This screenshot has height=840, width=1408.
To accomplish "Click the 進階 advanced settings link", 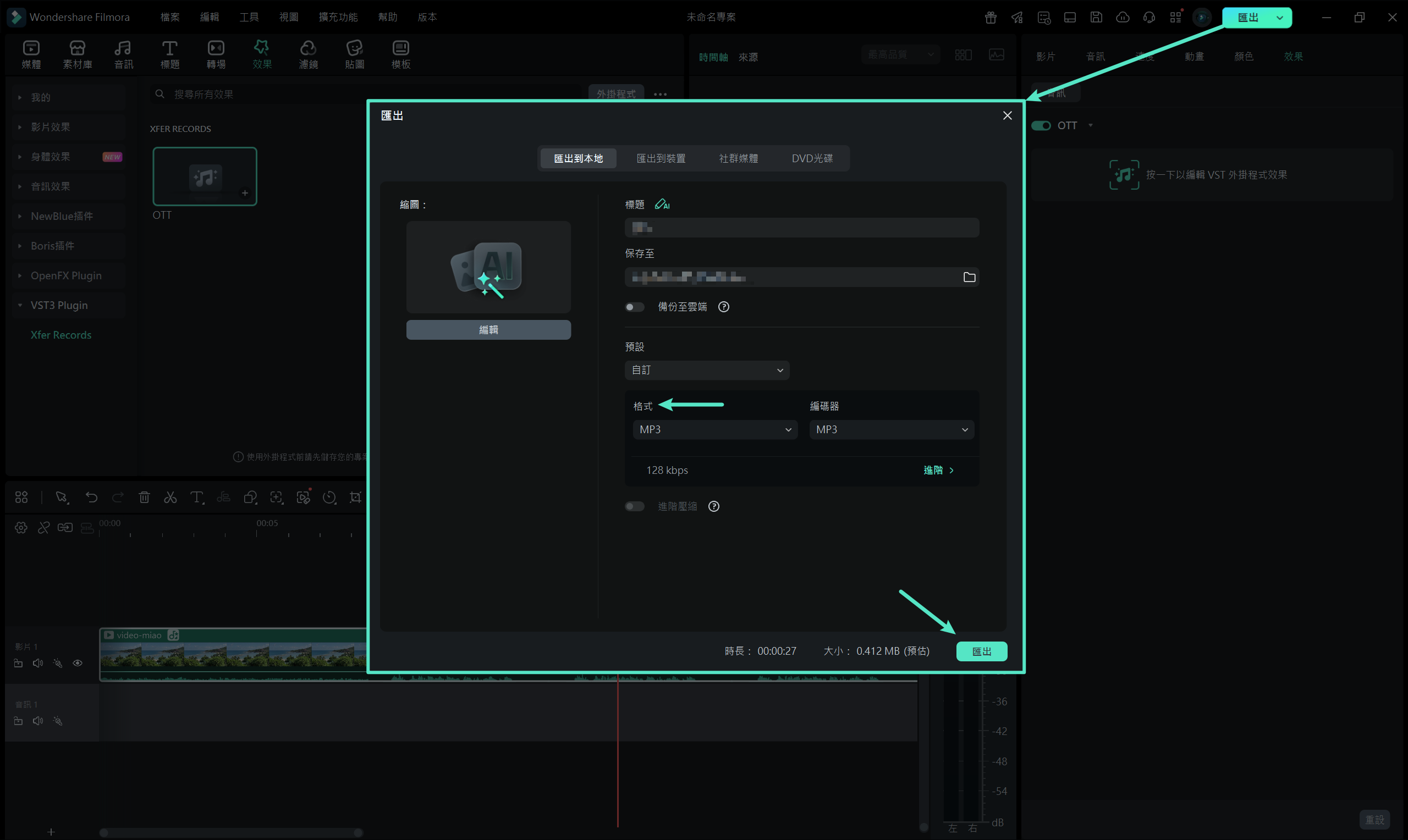I will coord(938,471).
